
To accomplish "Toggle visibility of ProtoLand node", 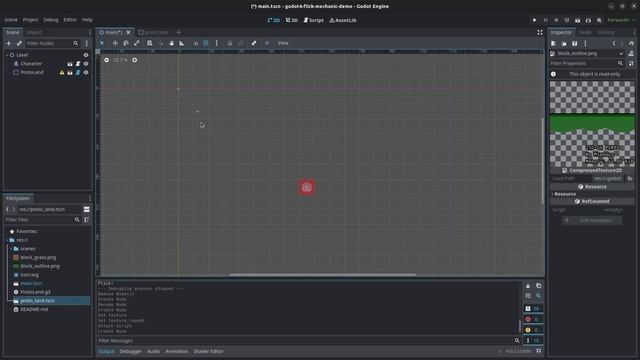I will point(86,73).
